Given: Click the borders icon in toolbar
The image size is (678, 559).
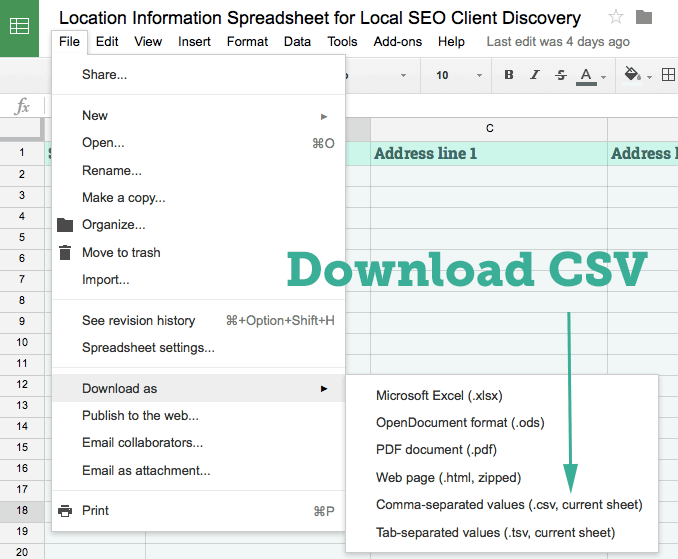Looking at the screenshot, I should 668,75.
